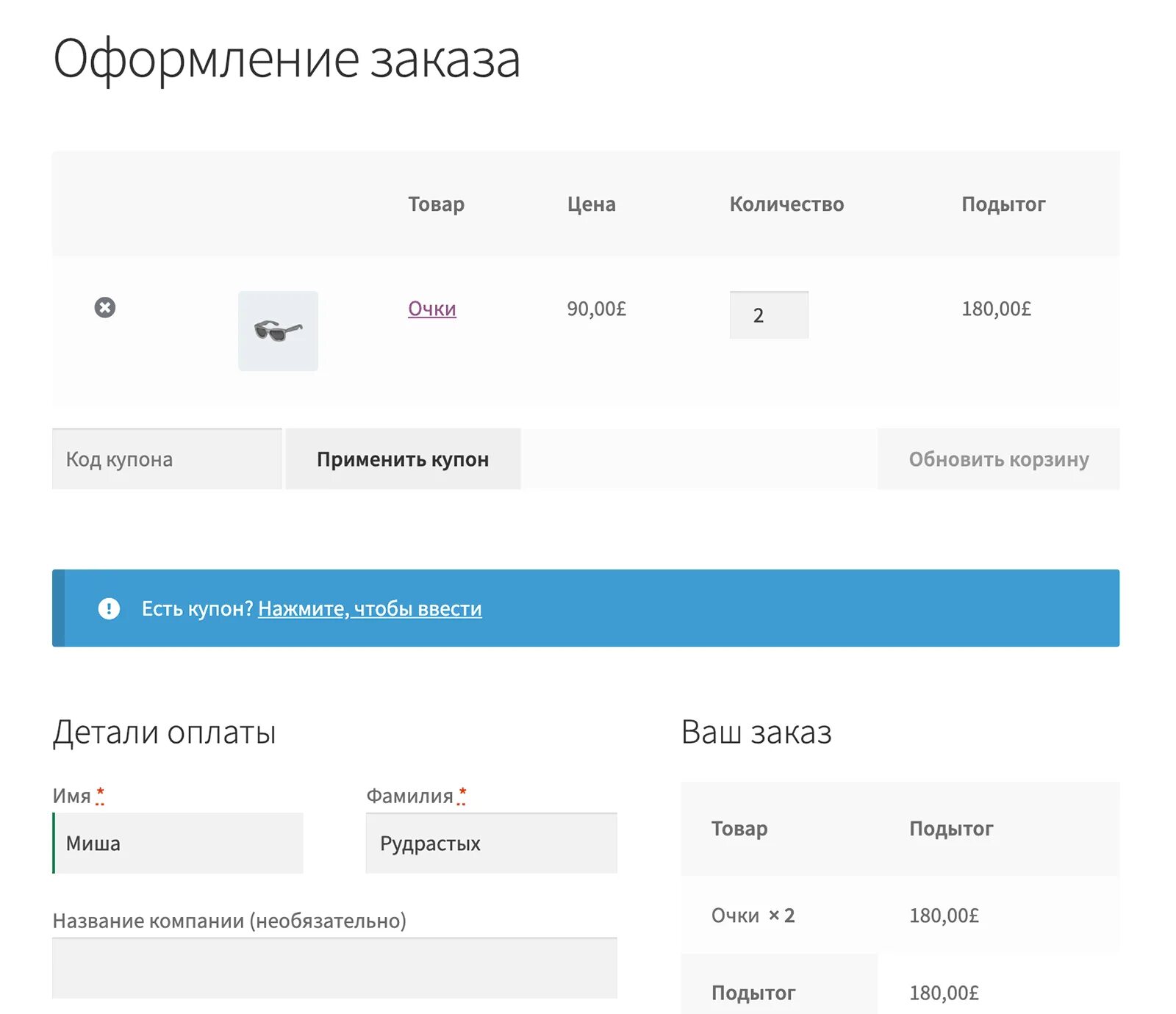Select the Подытог row label in order summary
This screenshot has height=1014, width=1176.
(753, 993)
